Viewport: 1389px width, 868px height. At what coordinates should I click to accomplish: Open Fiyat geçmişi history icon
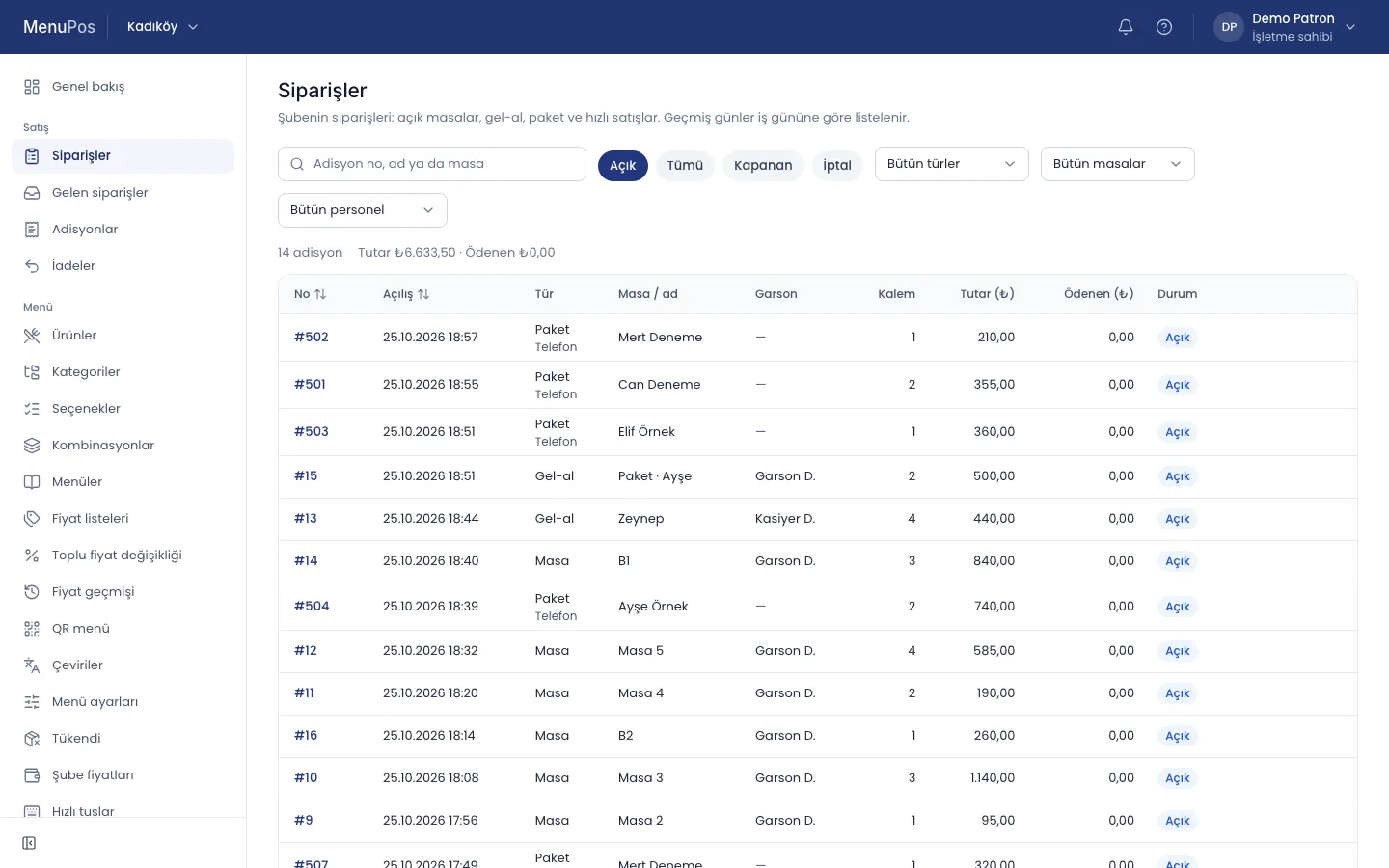32,592
